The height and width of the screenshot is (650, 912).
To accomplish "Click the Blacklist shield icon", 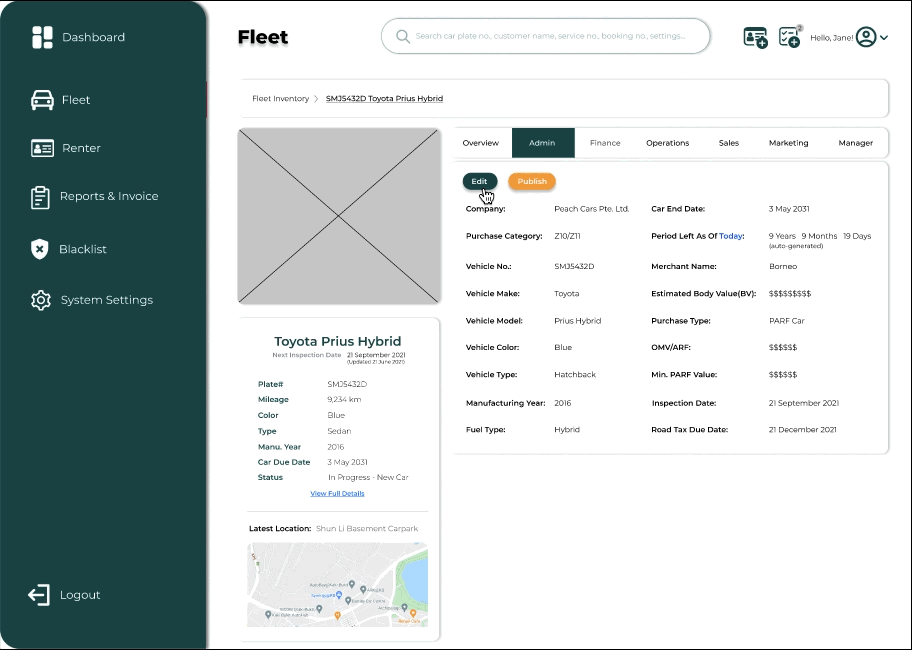I will tap(40, 249).
